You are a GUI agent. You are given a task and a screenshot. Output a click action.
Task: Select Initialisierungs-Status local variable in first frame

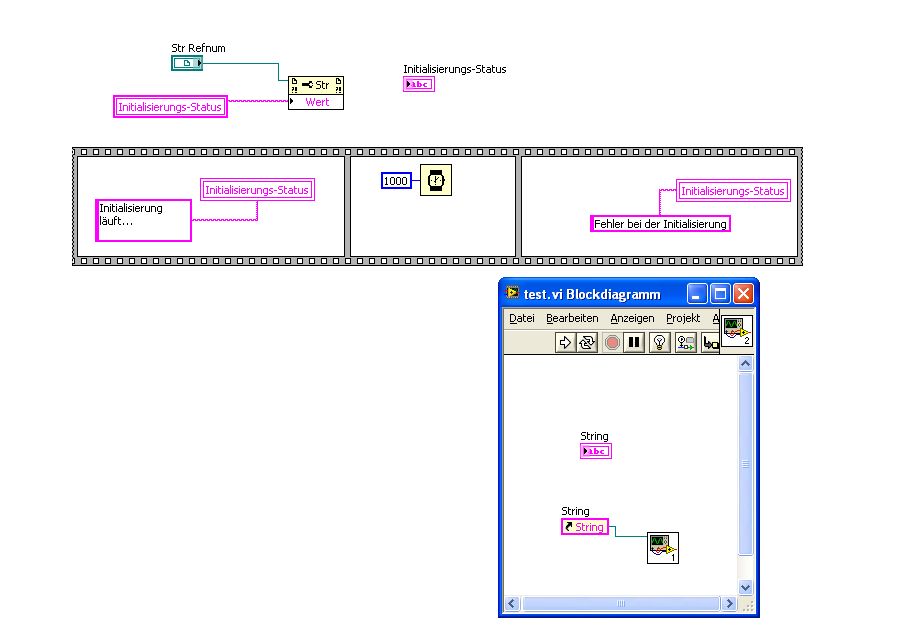[257, 190]
